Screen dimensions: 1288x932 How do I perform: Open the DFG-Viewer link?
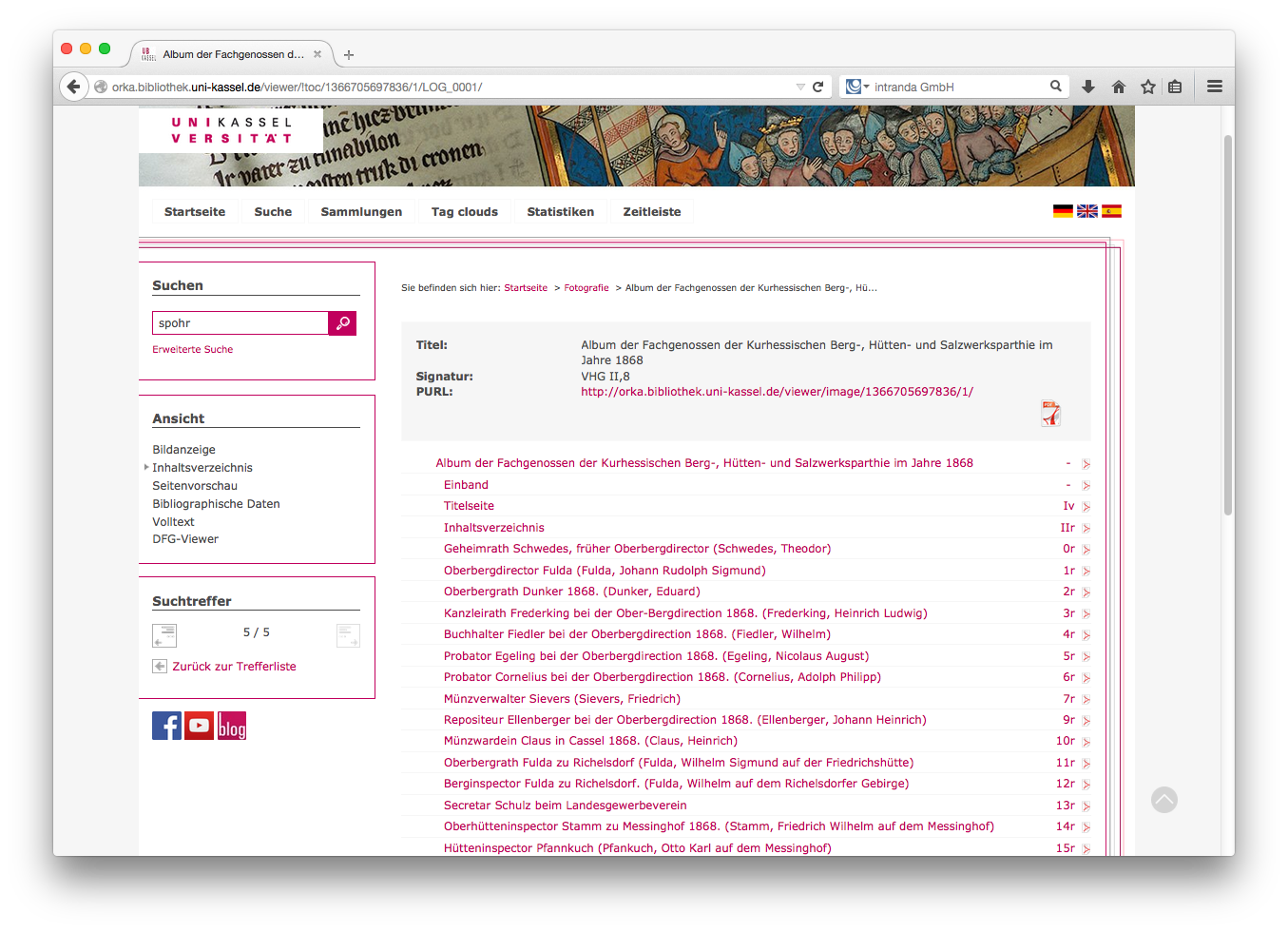185,539
